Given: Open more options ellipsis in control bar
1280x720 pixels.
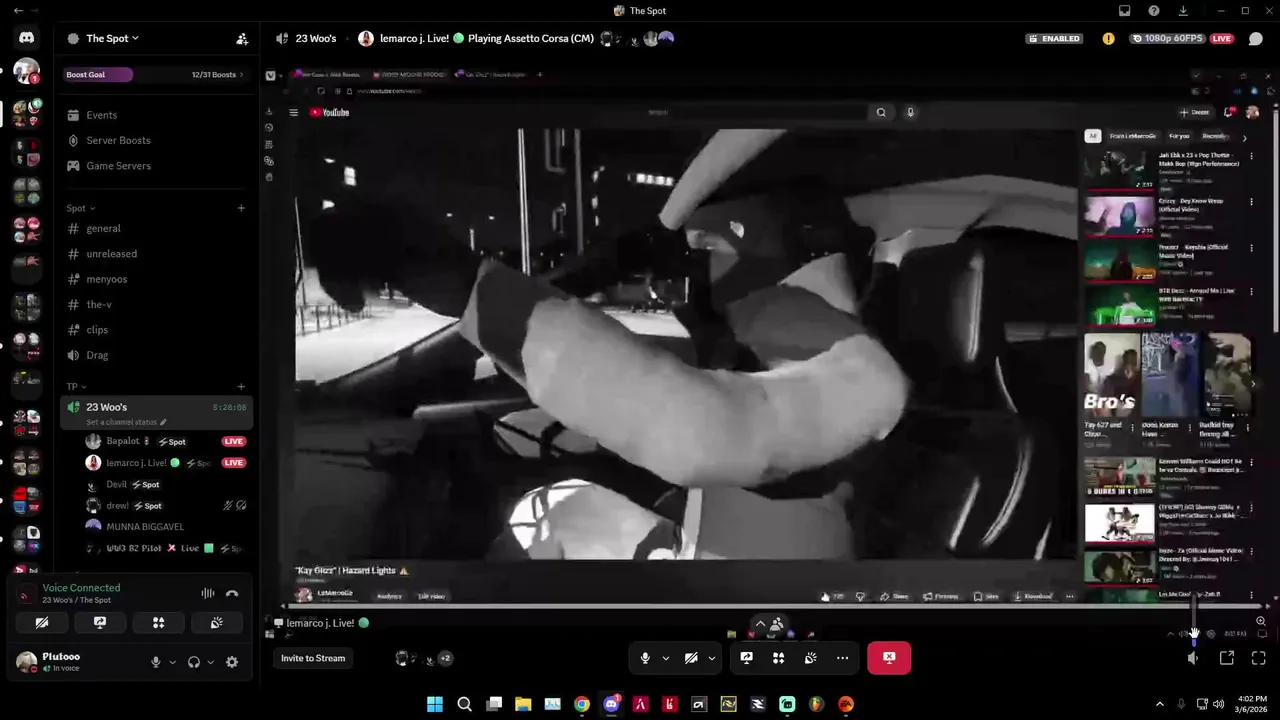Looking at the screenshot, I should tap(842, 658).
